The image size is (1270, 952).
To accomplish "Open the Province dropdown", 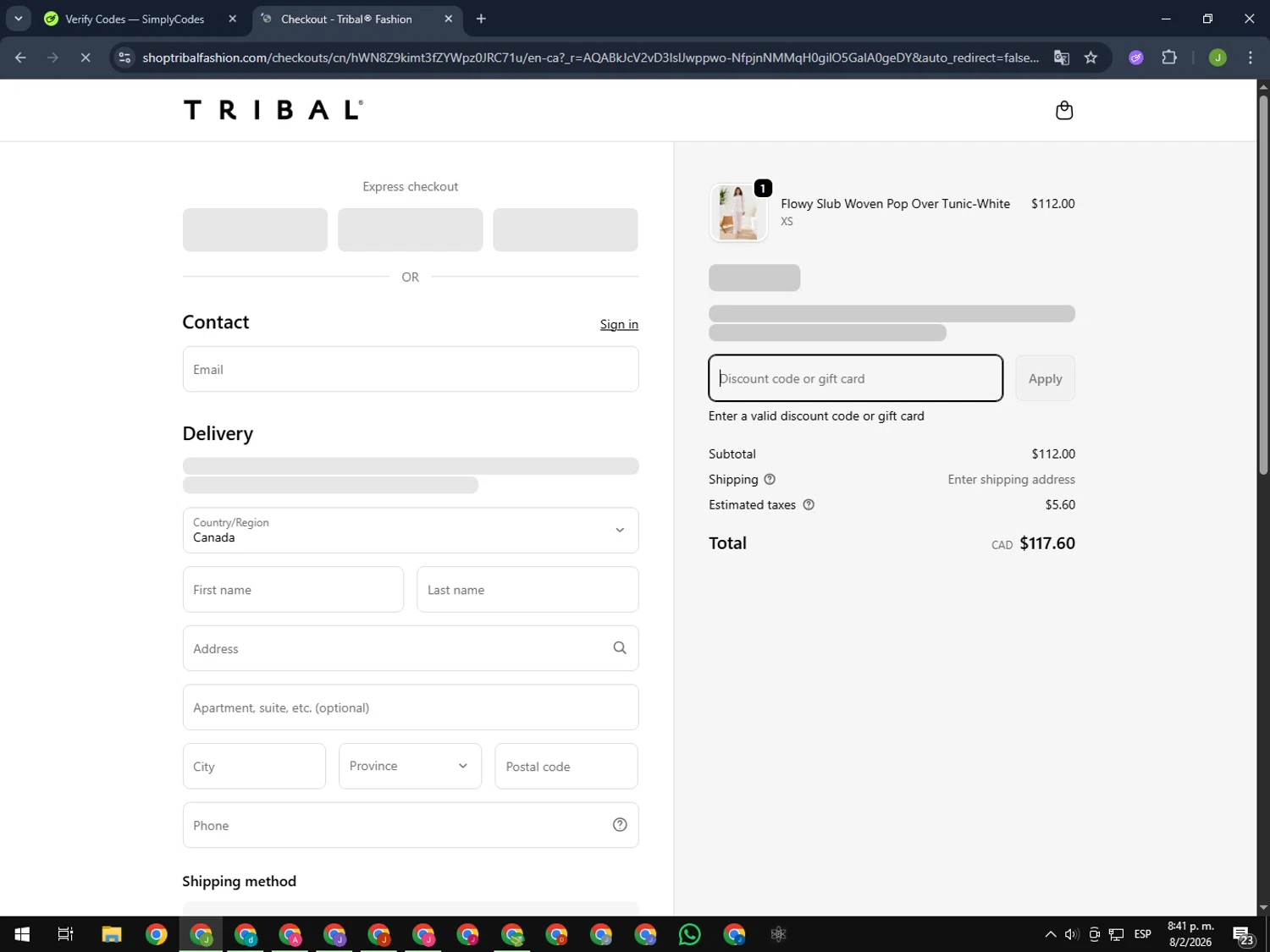I will [x=411, y=766].
